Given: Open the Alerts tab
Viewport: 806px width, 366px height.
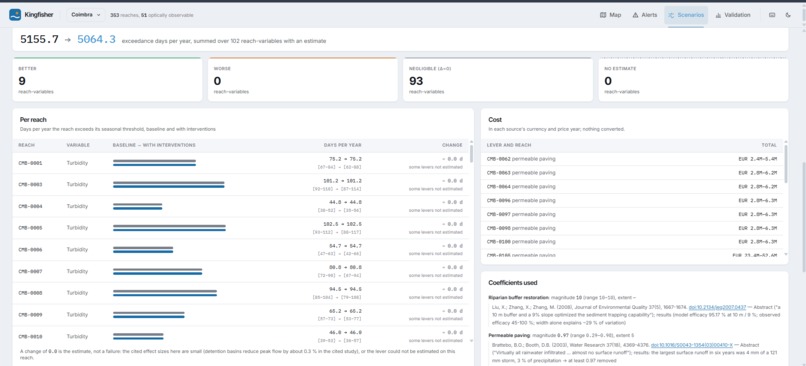Looking at the screenshot, I should point(645,15).
